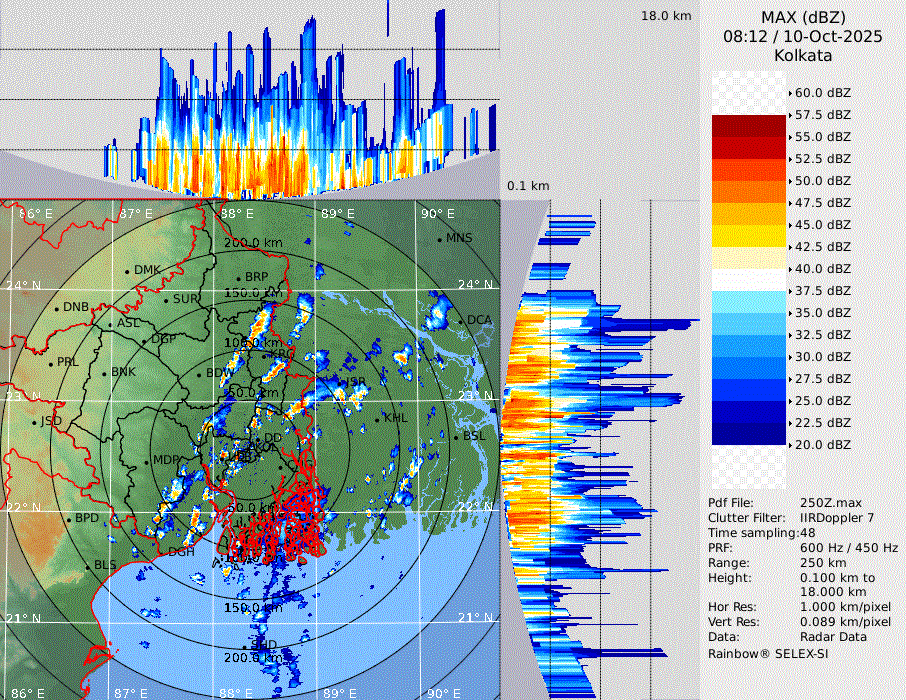Click the 08:12 / 10-Oct-2025 timestamp

tap(803, 36)
